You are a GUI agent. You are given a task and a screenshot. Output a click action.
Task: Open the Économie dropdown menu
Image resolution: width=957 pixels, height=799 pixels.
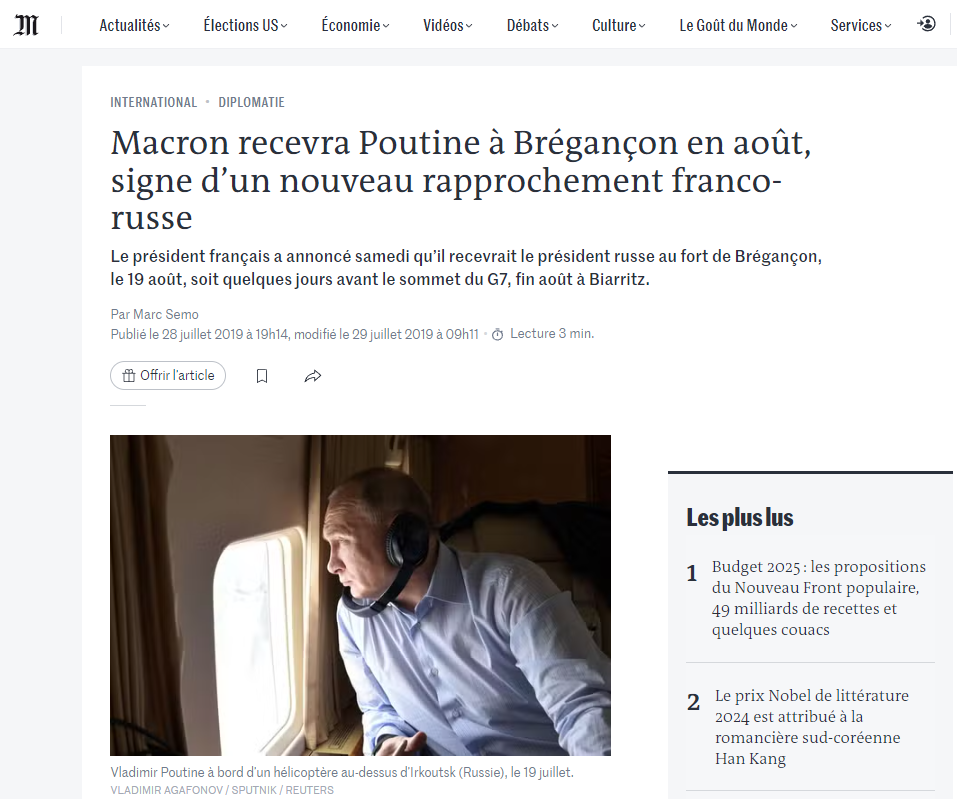355,26
